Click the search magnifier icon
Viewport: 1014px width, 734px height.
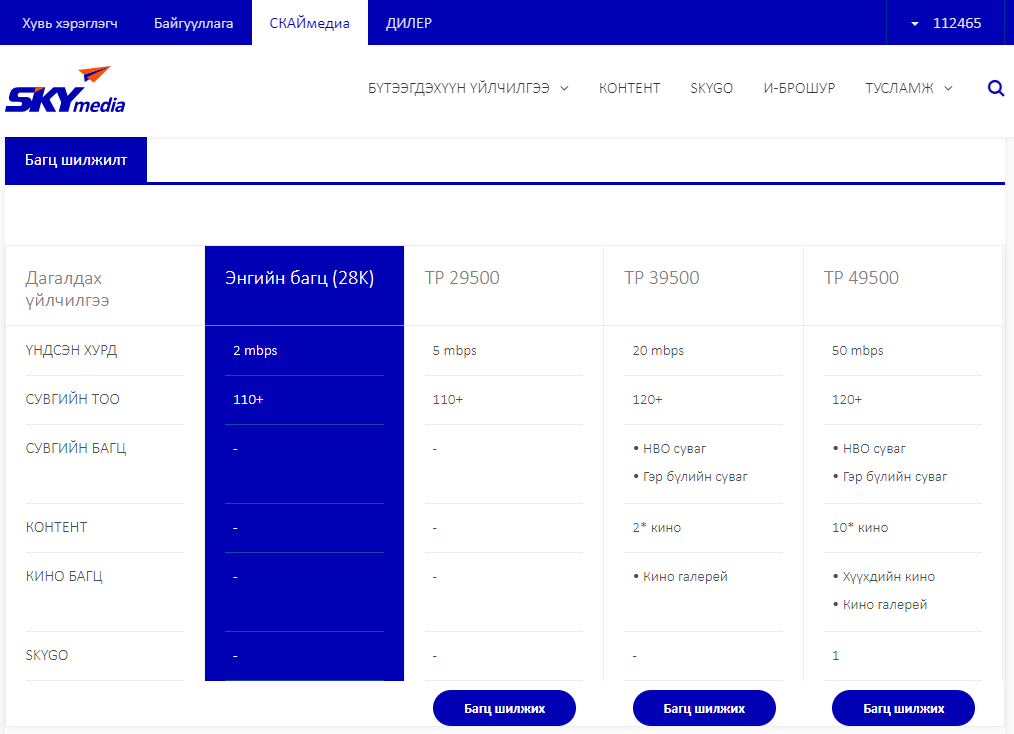point(996,88)
